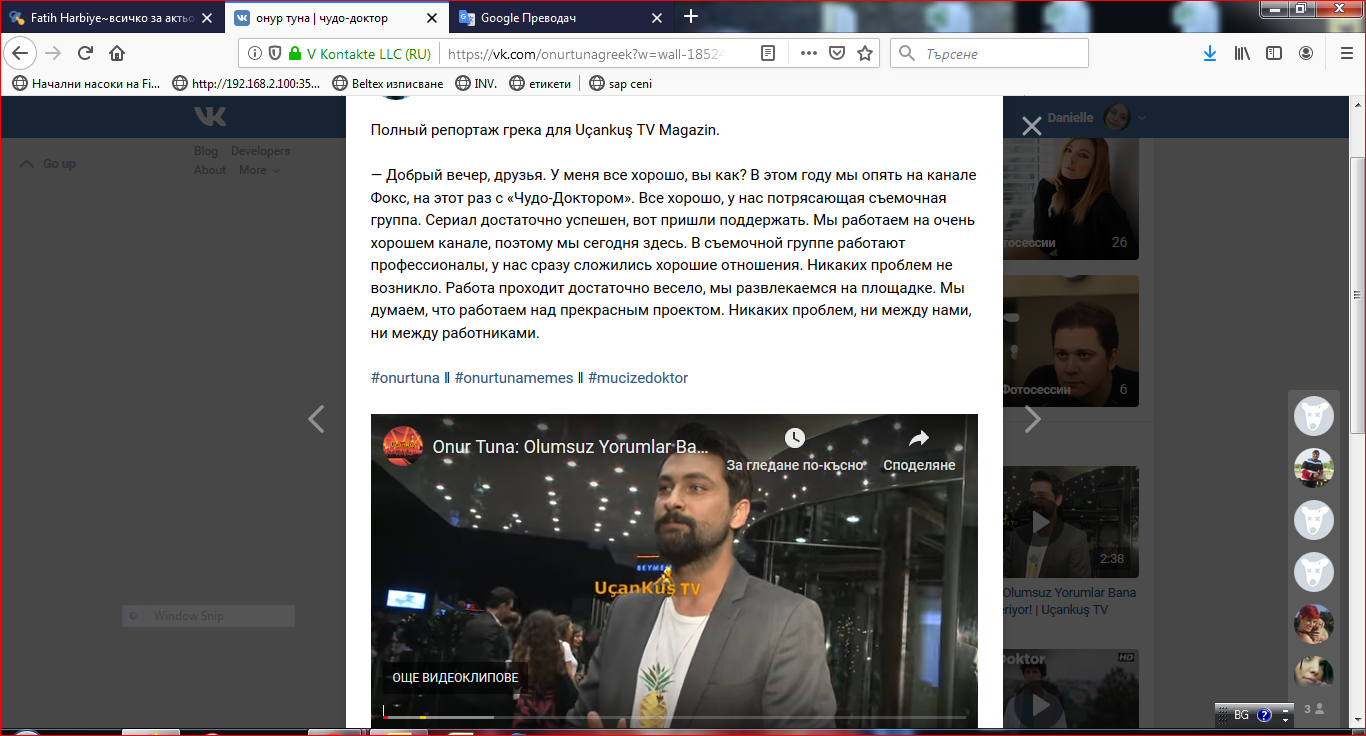Go to Firefox home page icon
1366x736 pixels.
point(117,53)
